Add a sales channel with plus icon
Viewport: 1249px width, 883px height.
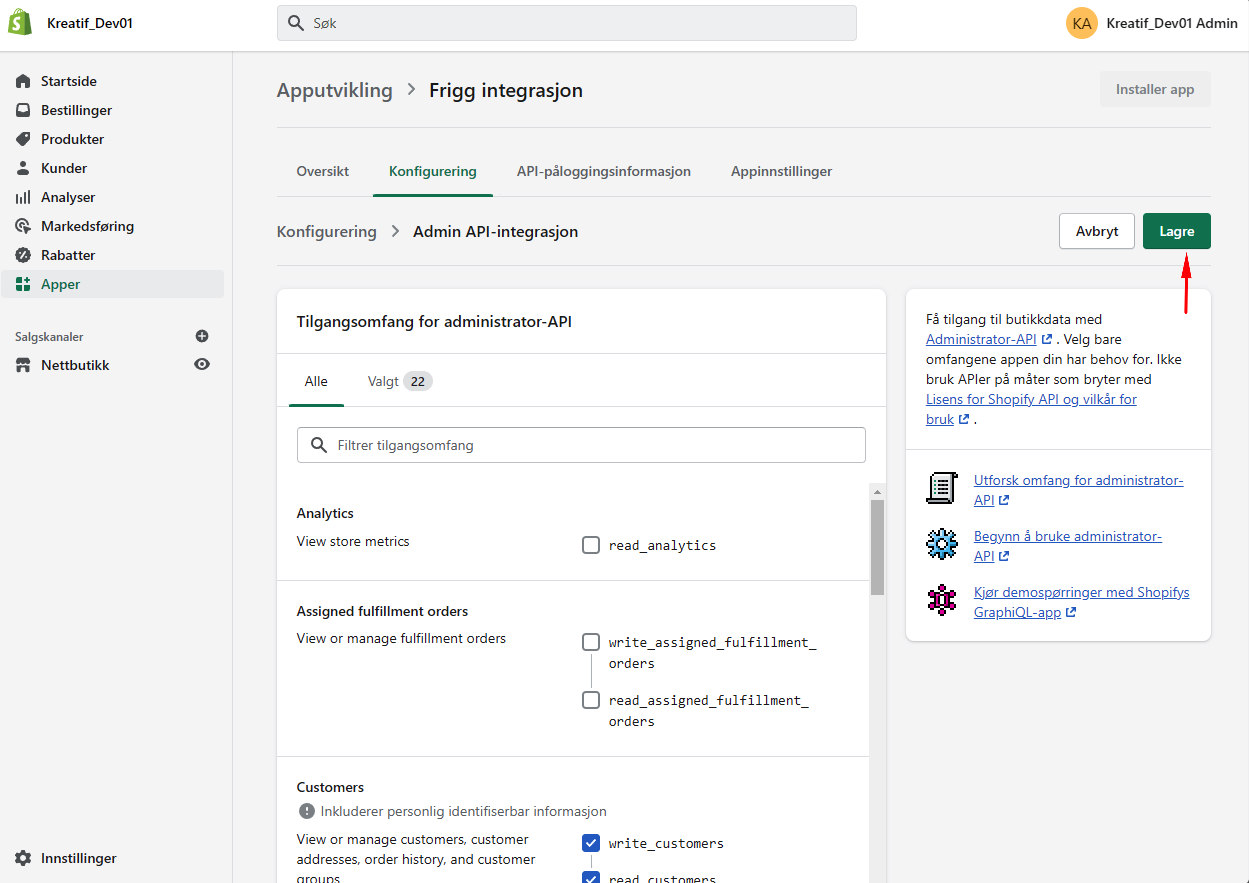coord(202,336)
